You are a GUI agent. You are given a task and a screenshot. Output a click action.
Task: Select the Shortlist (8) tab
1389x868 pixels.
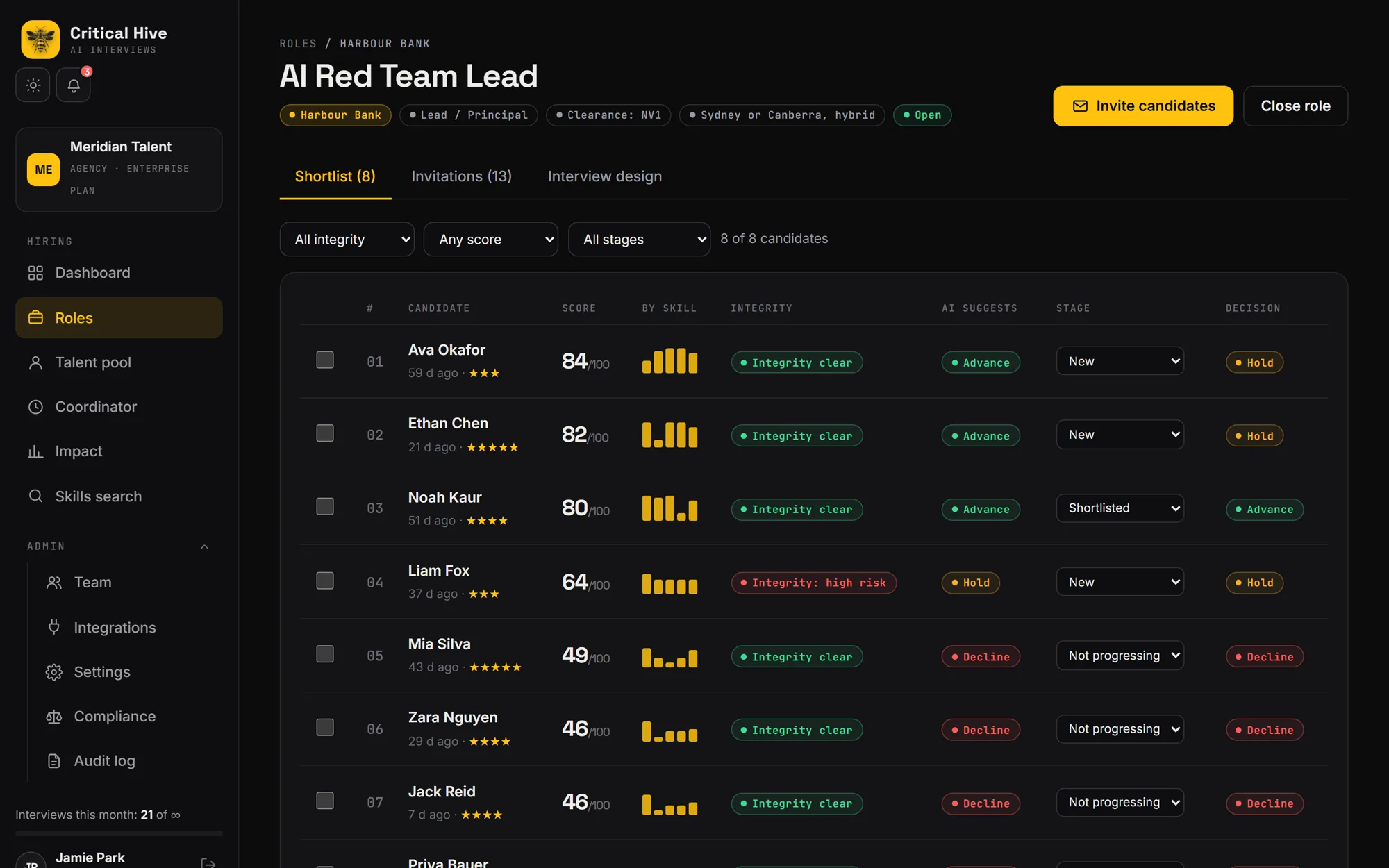pos(335,176)
